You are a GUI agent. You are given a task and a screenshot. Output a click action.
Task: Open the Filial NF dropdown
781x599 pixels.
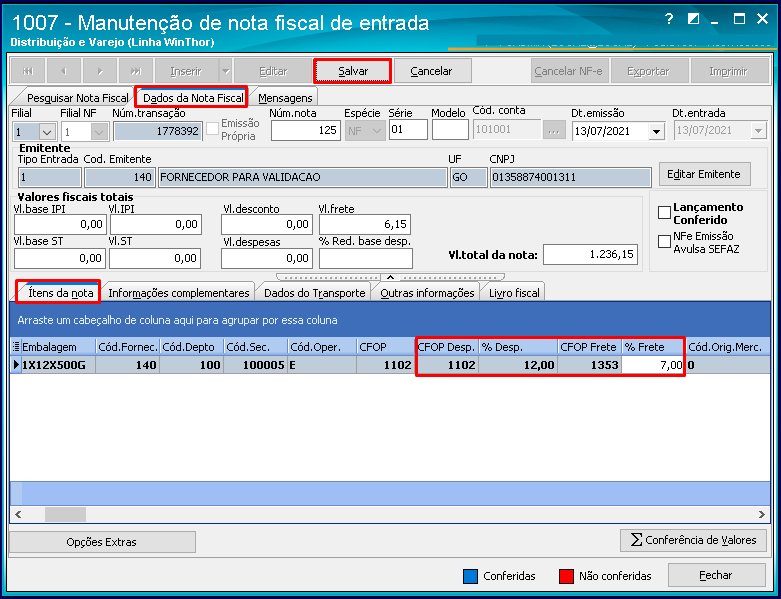pos(99,132)
